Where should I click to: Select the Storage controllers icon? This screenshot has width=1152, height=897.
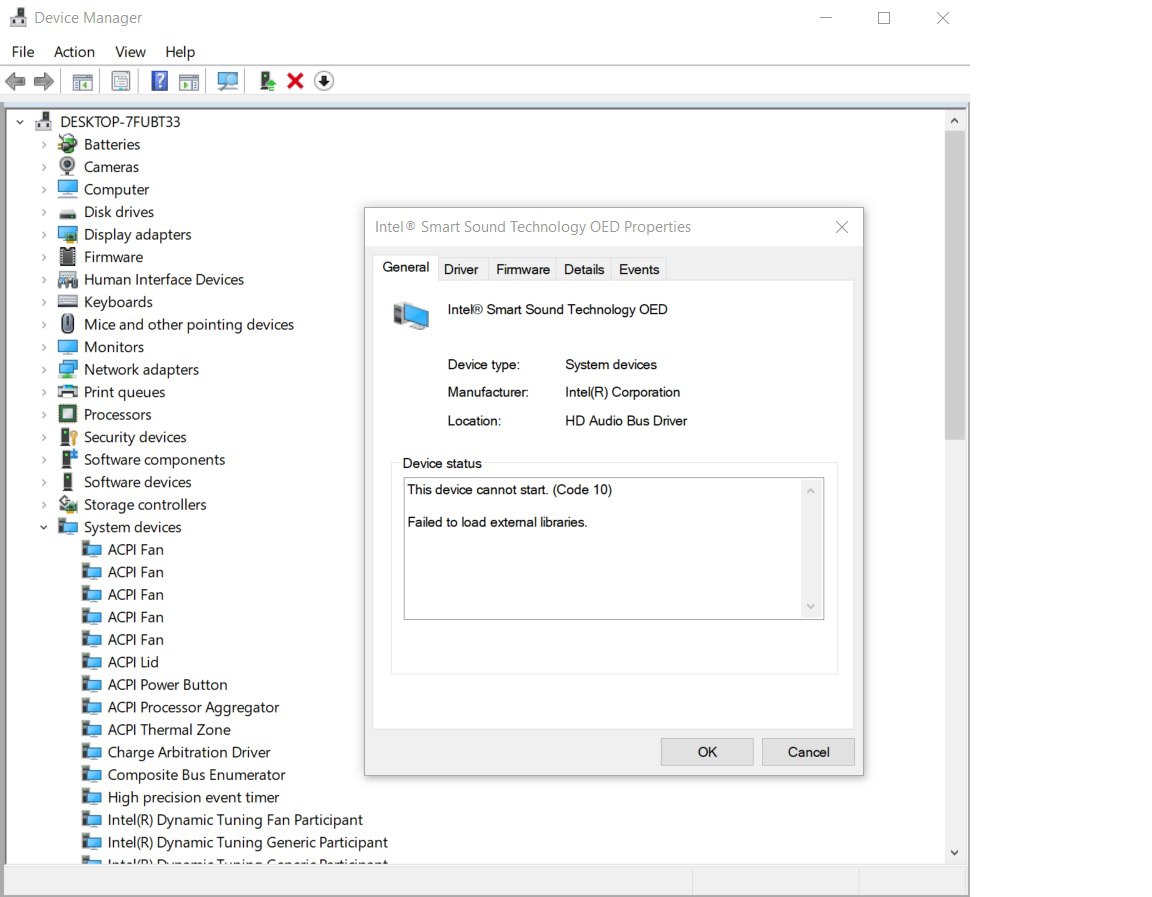68,505
